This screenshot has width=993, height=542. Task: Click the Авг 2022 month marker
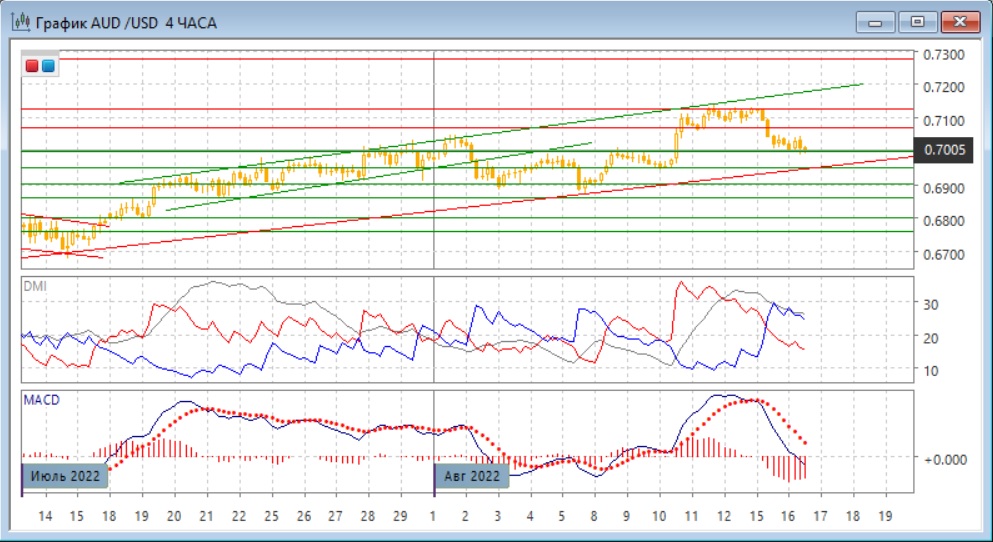(x=472, y=476)
